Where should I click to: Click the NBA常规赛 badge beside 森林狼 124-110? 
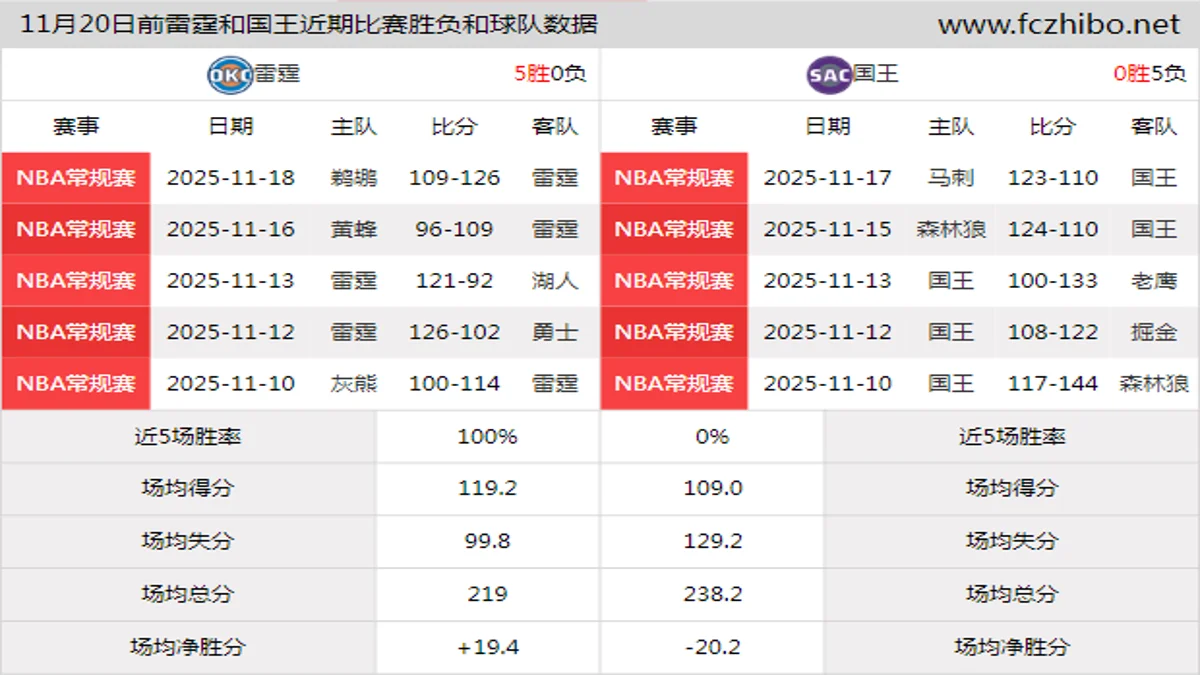click(x=673, y=229)
